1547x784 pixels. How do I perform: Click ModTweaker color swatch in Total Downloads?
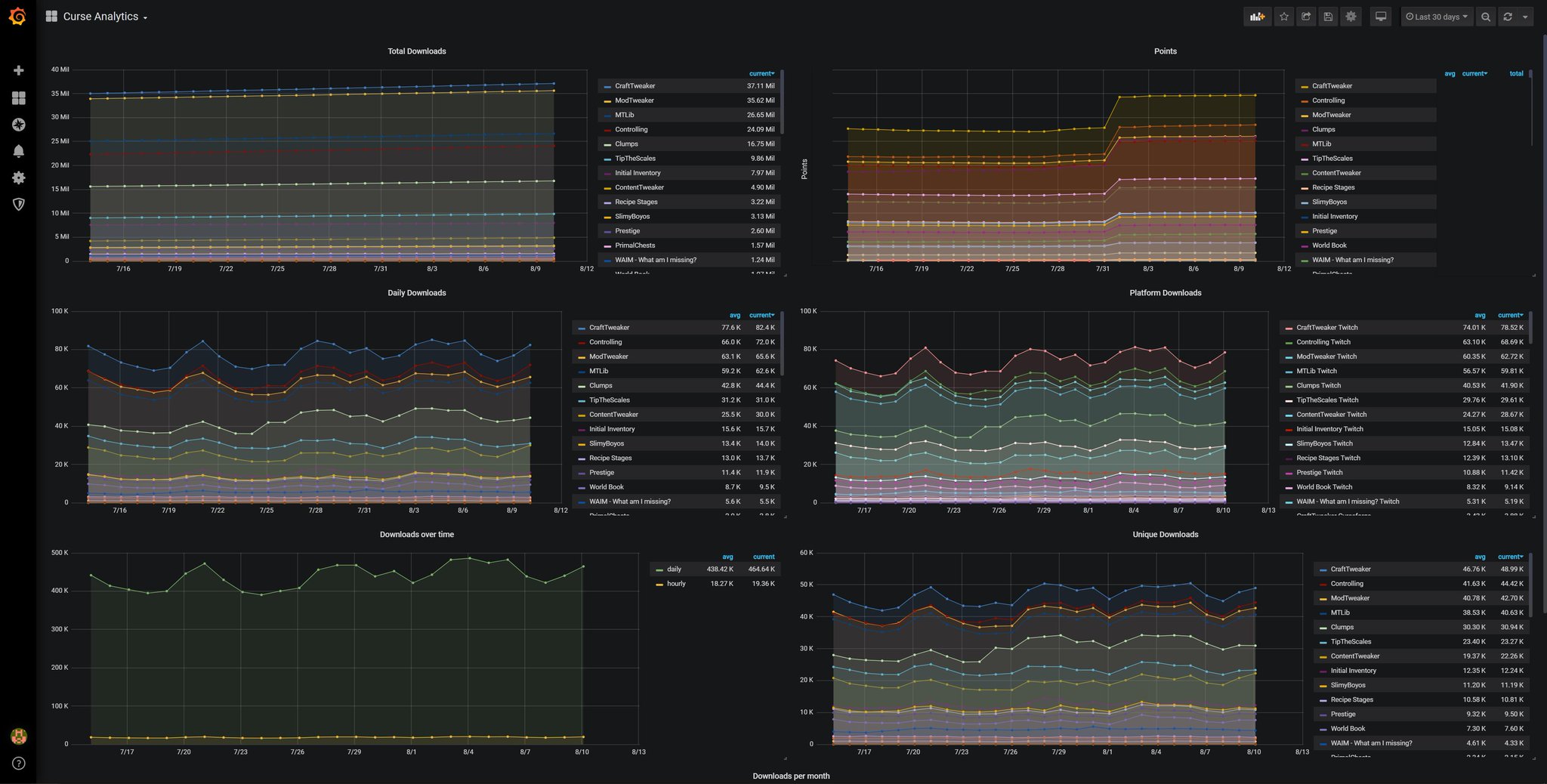[607, 101]
